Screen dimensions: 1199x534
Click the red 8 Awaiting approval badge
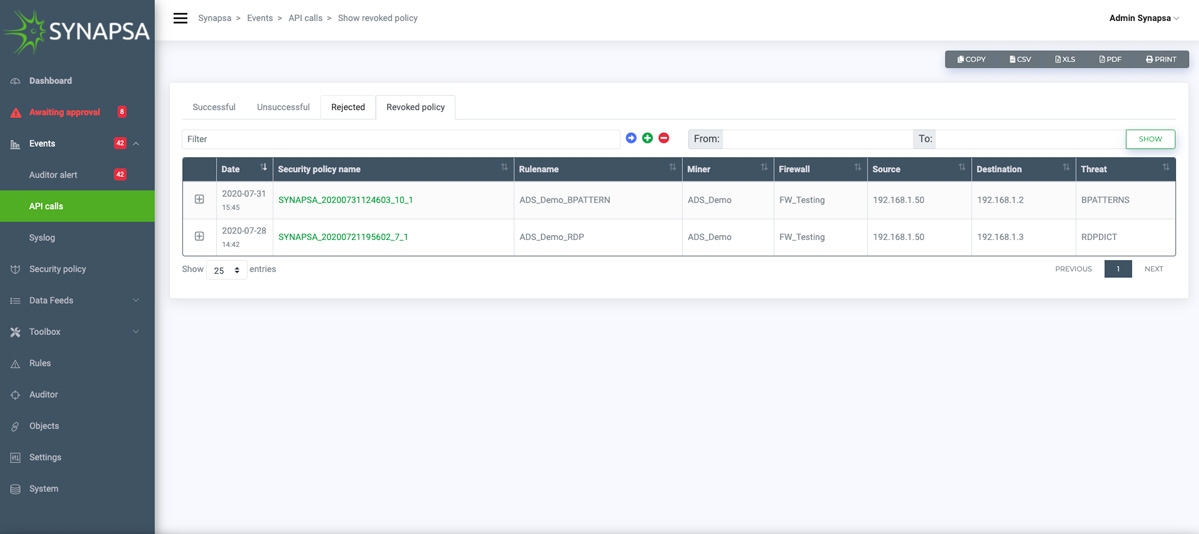coord(122,112)
